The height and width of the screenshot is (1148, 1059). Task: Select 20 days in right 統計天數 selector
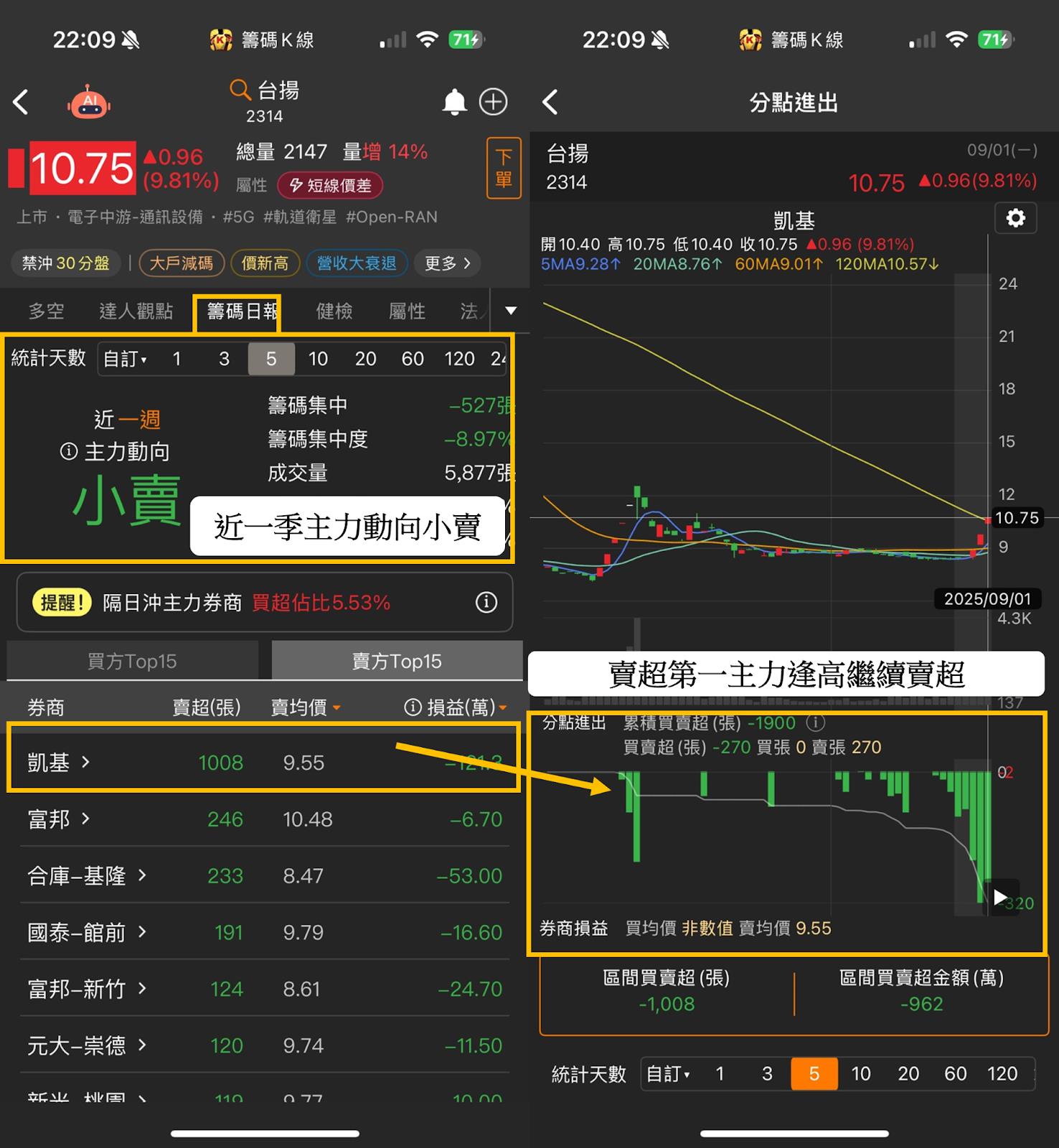(x=908, y=1073)
